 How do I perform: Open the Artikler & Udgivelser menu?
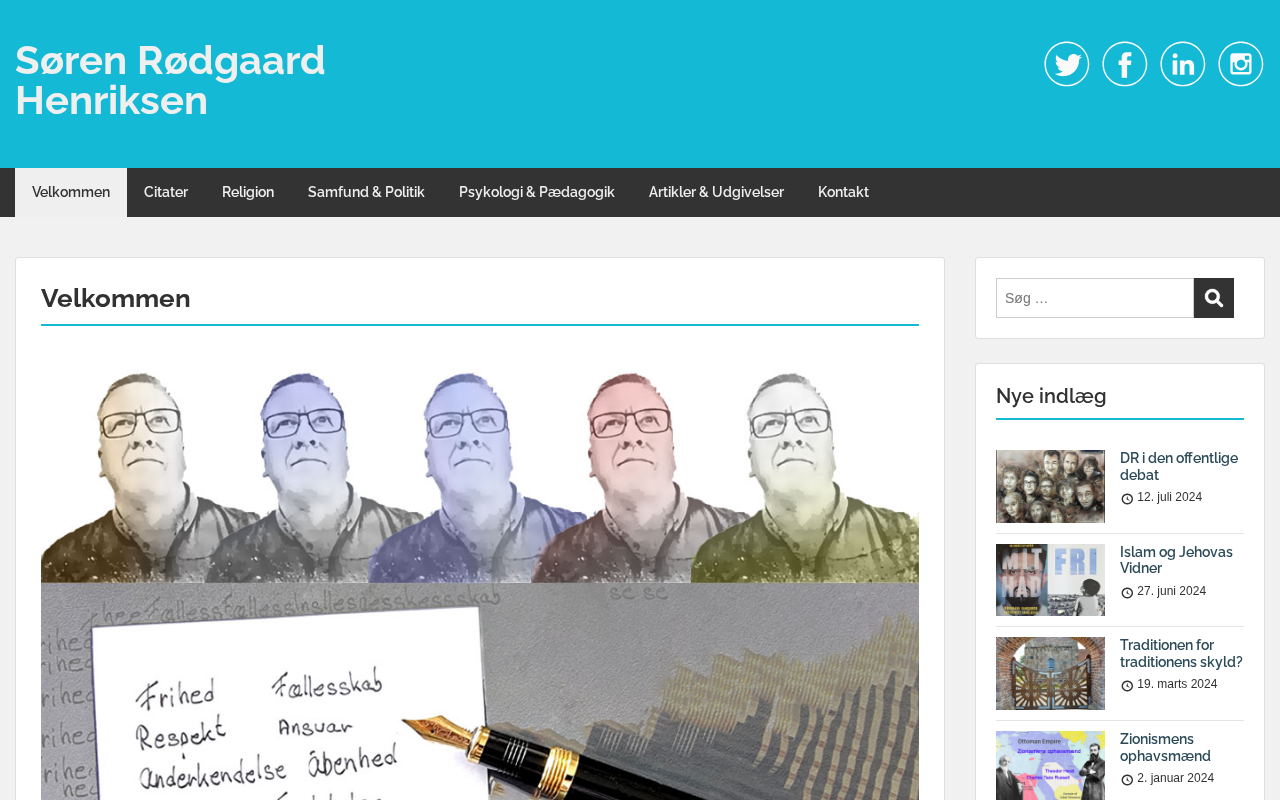(716, 192)
